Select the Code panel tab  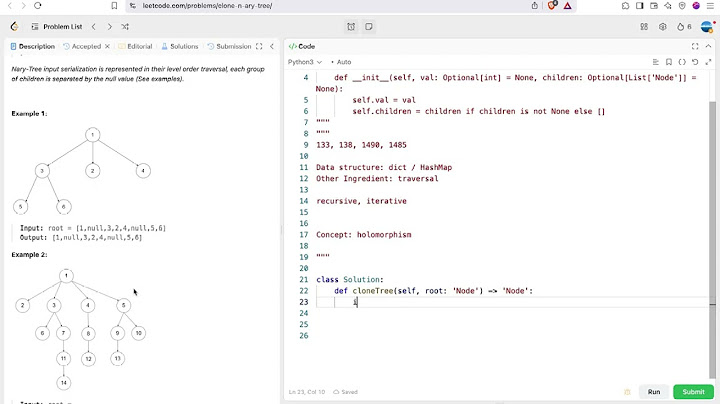(302, 46)
